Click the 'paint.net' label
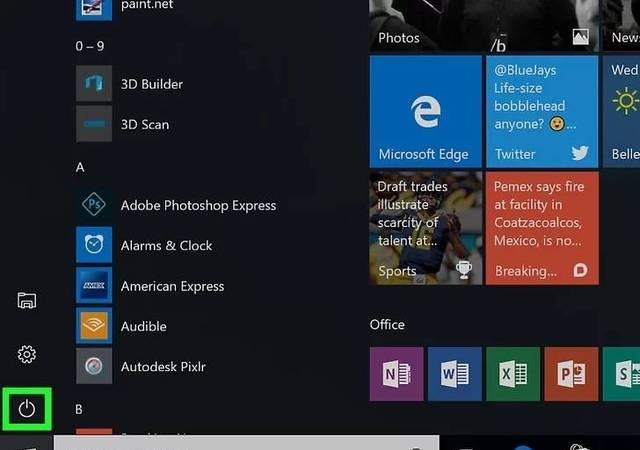Viewport: 640px width, 450px height. (x=147, y=5)
